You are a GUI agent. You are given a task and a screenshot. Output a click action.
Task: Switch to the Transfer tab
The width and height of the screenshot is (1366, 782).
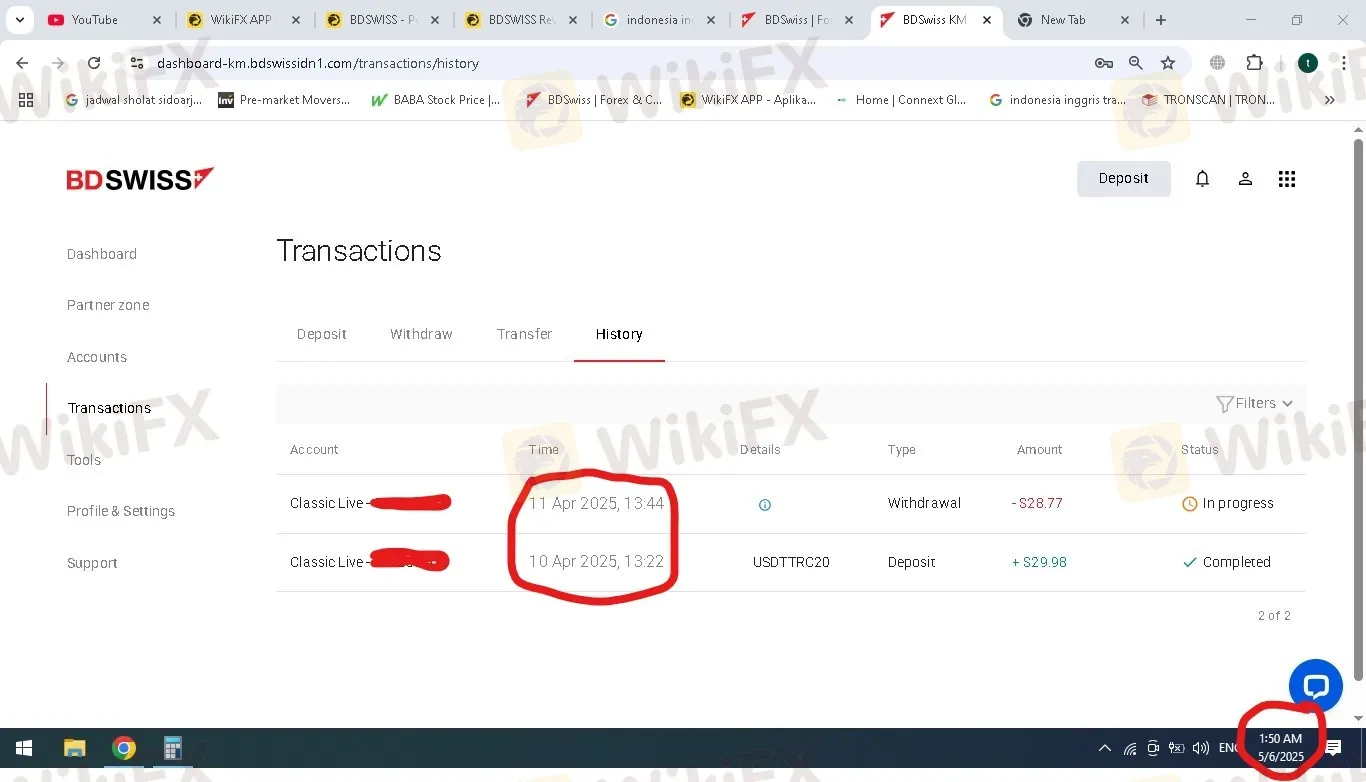(524, 334)
